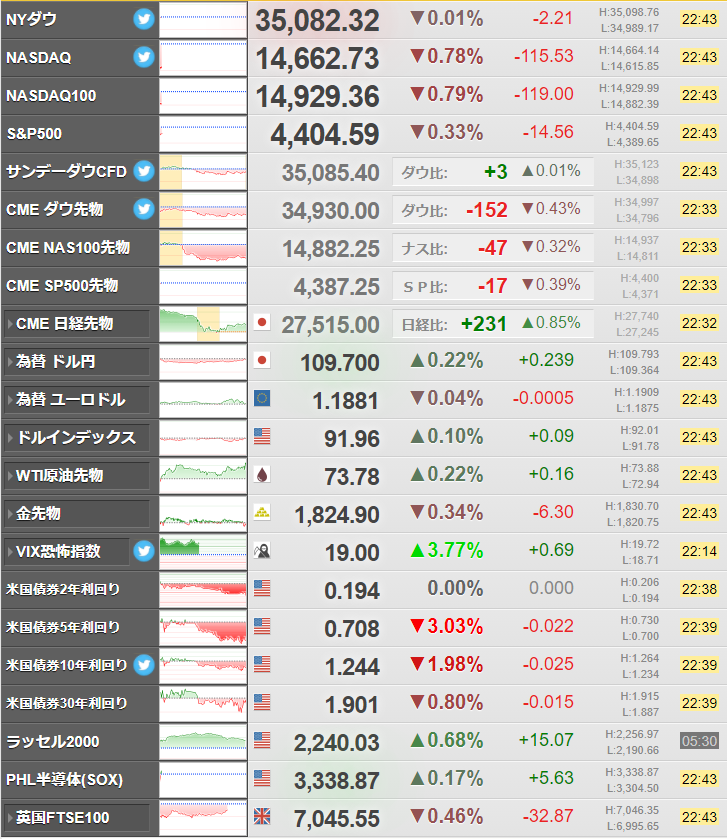
Task: Click the 日経比 +231 box
Action: (x=493, y=324)
